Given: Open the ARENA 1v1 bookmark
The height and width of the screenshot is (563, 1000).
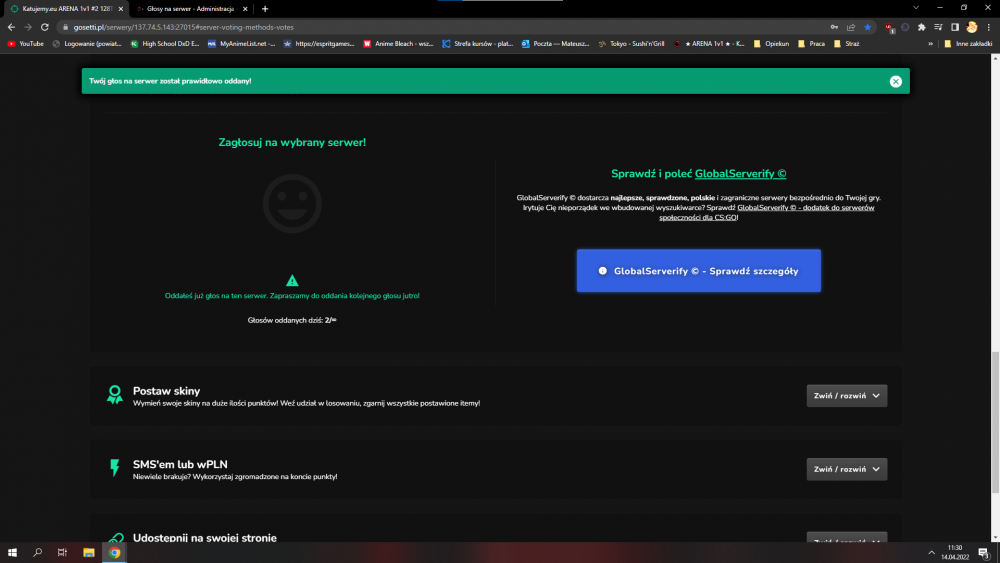Looking at the screenshot, I should point(709,44).
